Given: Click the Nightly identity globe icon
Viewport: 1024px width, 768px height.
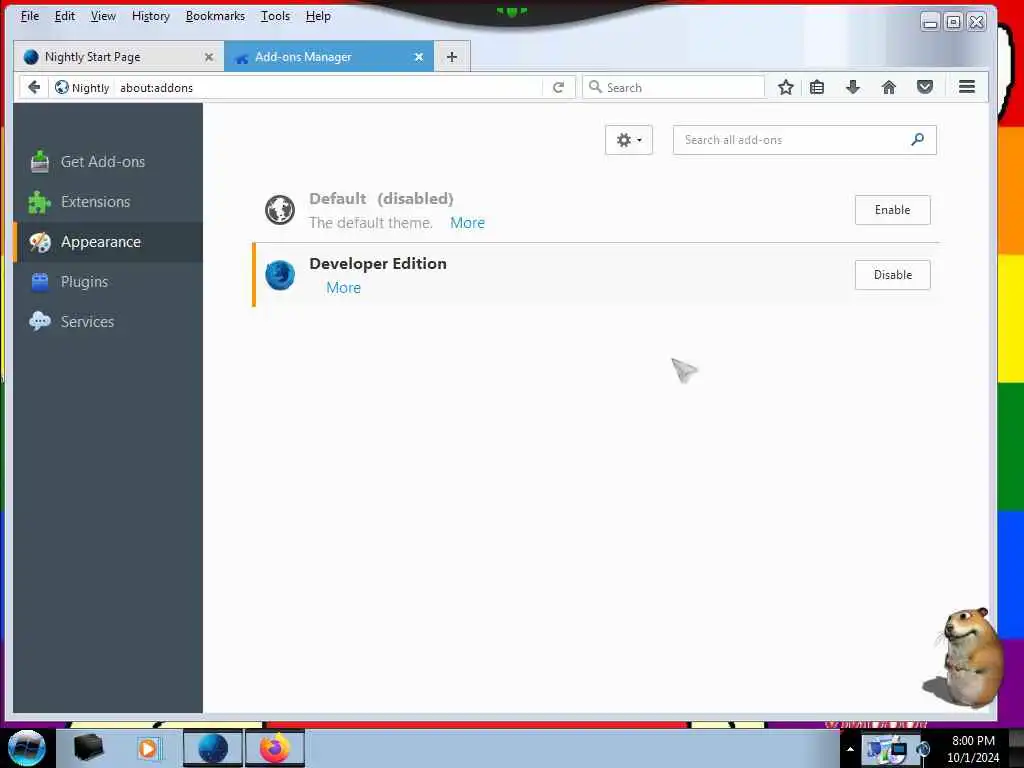Looking at the screenshot, I should click(x=61, y=87).
